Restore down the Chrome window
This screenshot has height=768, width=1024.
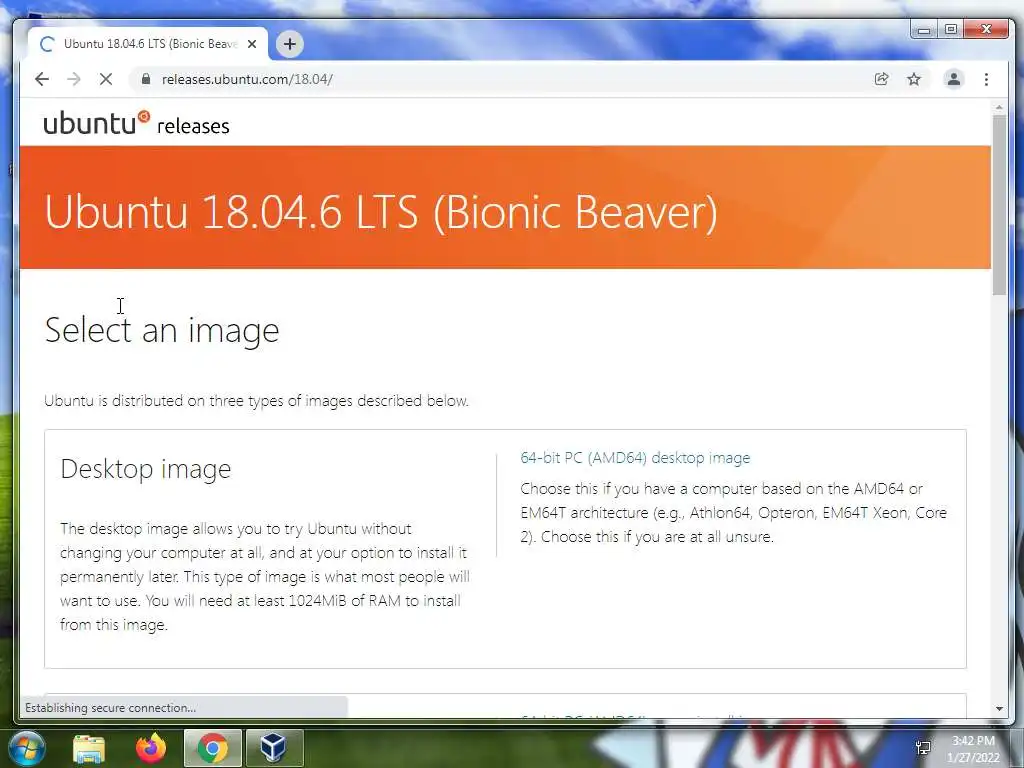point(951,29)
